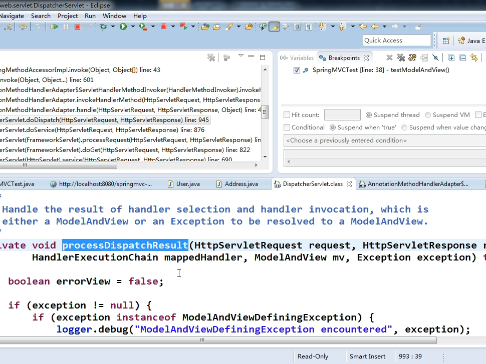Open the 'Choose a previously entered condition' dropdown

tap(385, 140)
